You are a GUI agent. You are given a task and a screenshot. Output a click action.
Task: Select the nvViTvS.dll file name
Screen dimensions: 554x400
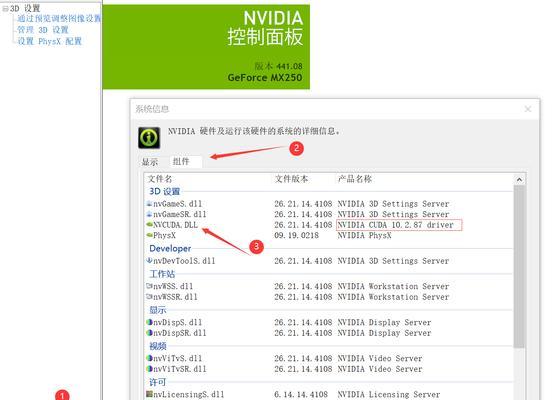coord(177,358)
